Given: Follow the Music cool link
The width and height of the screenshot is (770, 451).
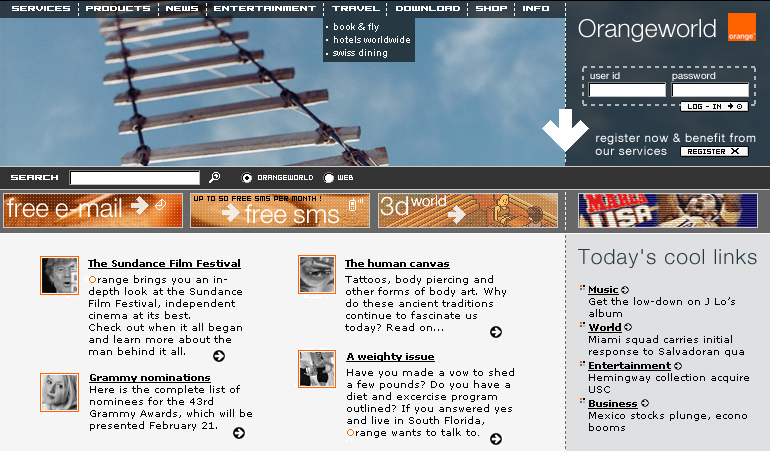Looking at the screenshot, I should click(603, 290).
